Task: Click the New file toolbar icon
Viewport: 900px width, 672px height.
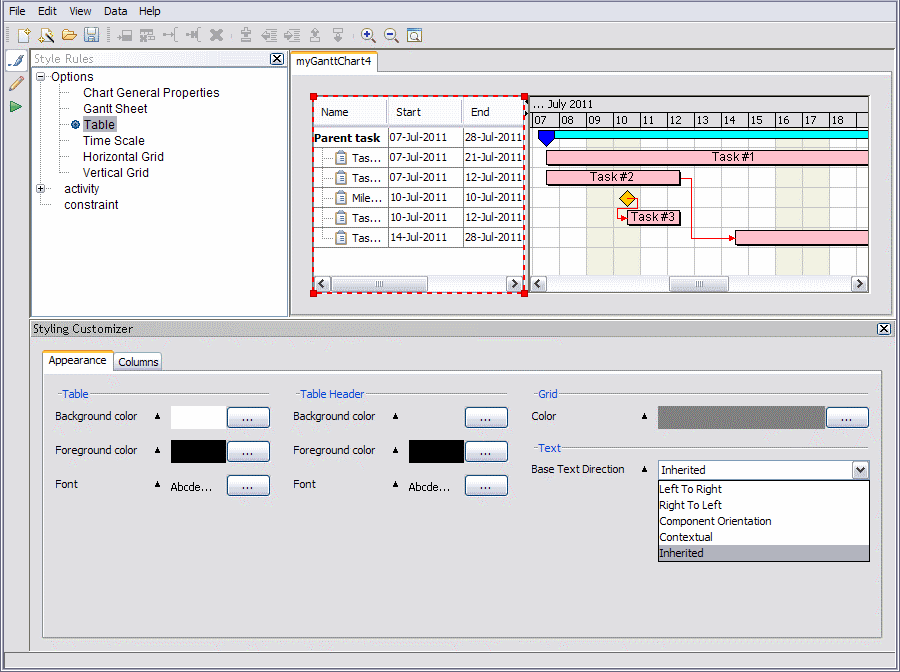Action: coord(23,35)
